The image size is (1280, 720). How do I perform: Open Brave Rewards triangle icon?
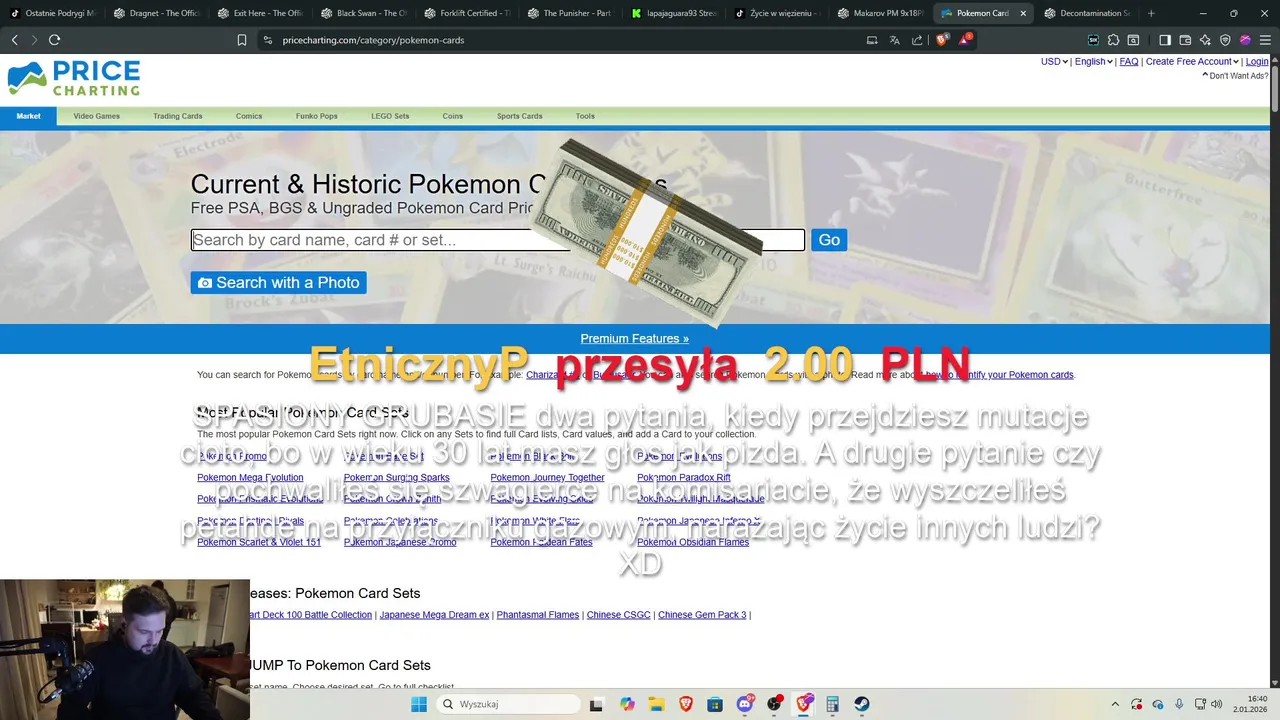coord(964,40)
